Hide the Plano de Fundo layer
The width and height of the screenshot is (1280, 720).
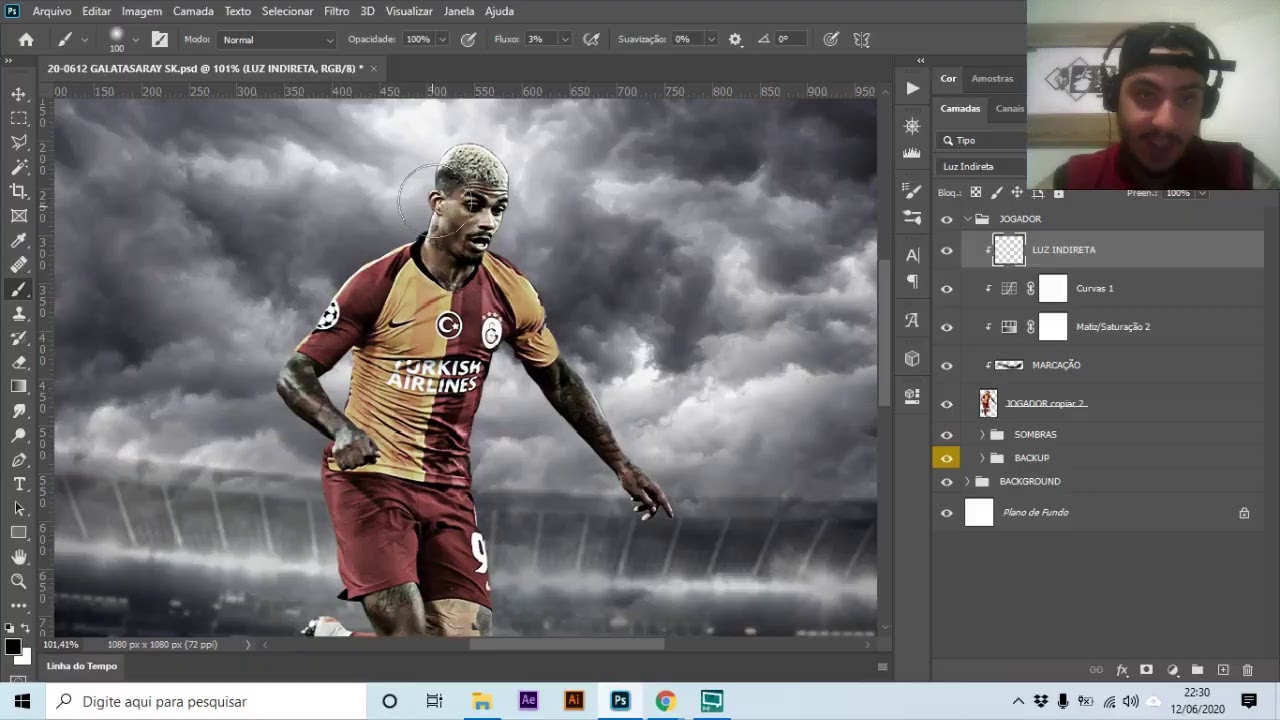[x=946, y=513]
